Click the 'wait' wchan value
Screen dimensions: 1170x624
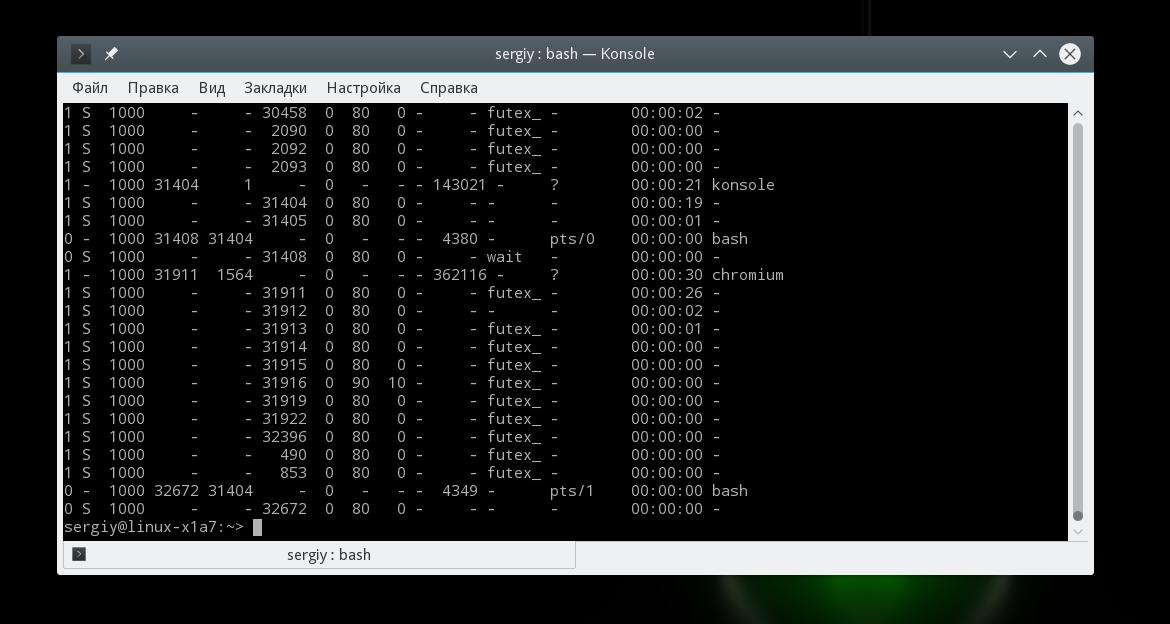tap(504, 257)
